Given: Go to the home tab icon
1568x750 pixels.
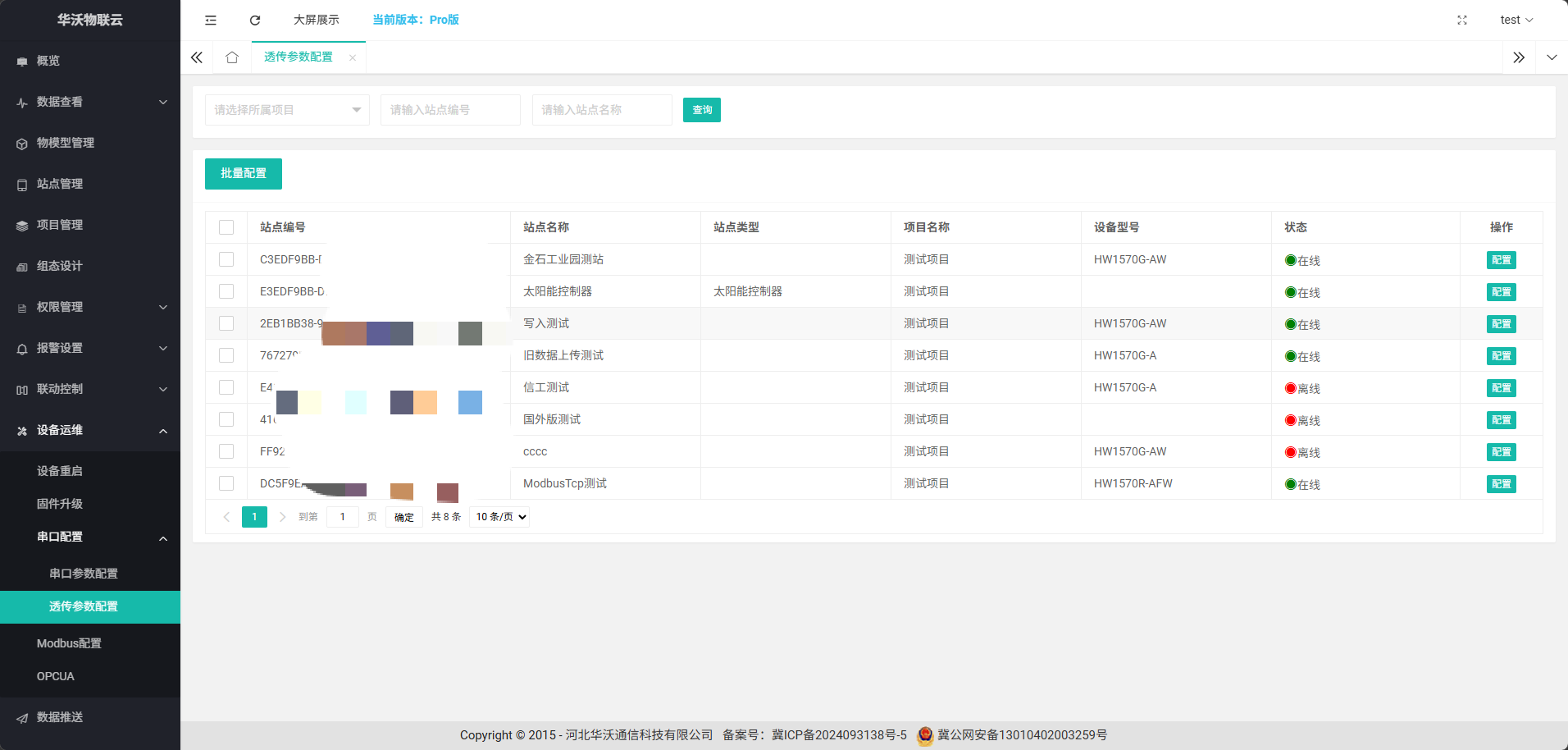Looking at the screenshot, I should 232,57.
